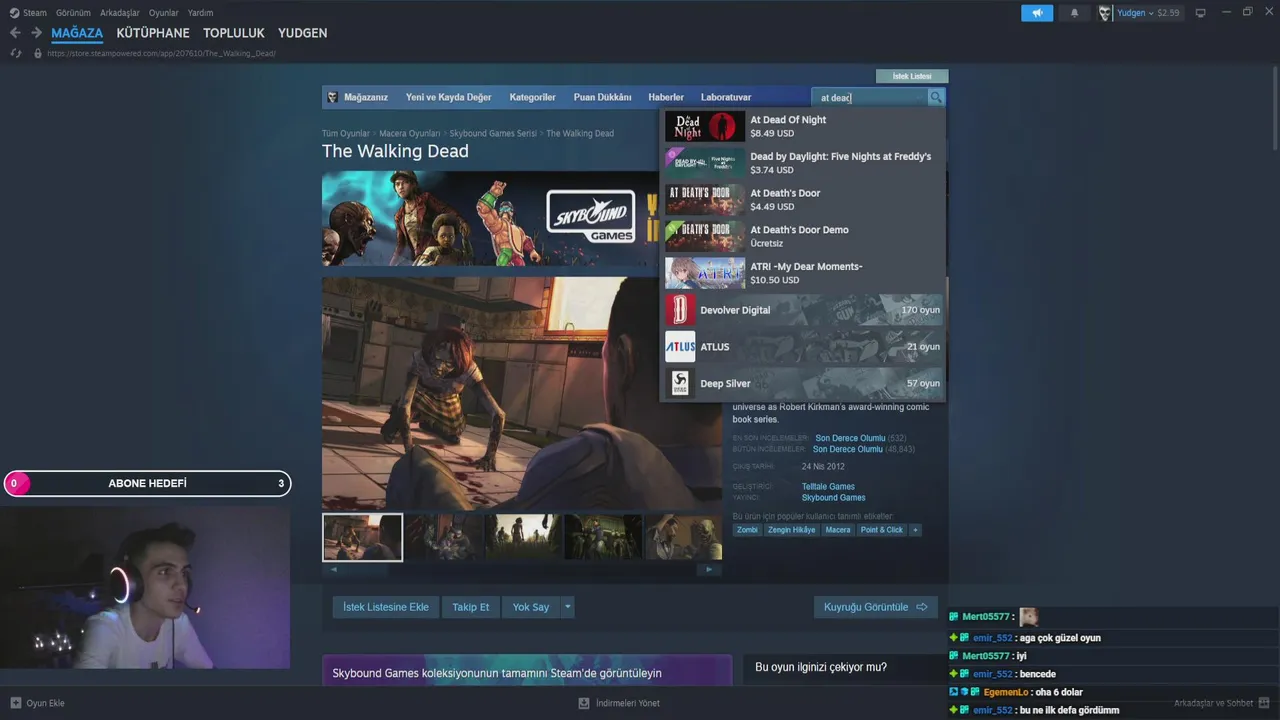Click the Skybound Games publisher link
Screen dimensions: 1280x720
coord(833,497)
